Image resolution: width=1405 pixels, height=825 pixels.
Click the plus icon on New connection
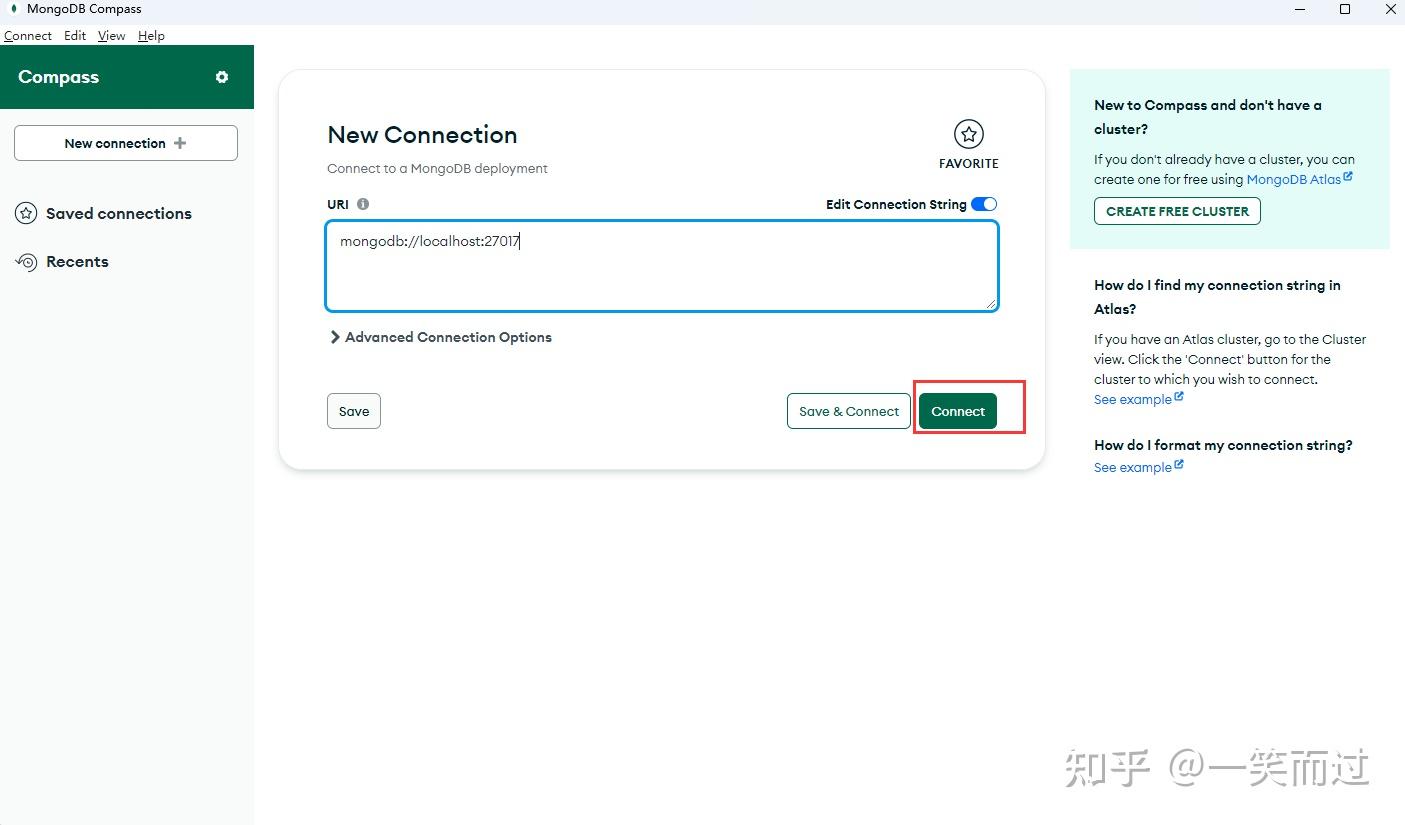click(x=180, y=143)
